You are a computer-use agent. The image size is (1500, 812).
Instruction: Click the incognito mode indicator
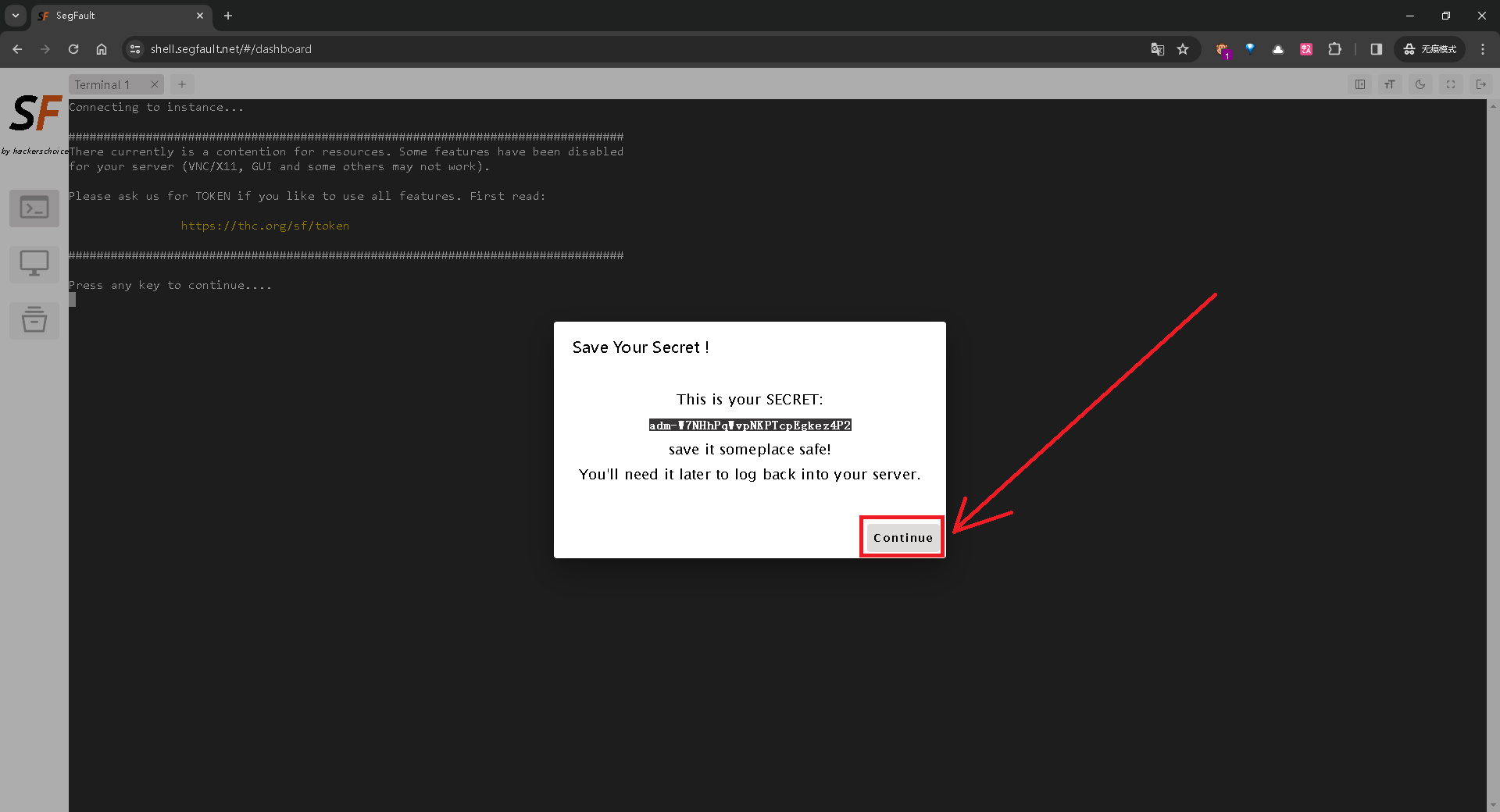click(x=1430, y=49)
